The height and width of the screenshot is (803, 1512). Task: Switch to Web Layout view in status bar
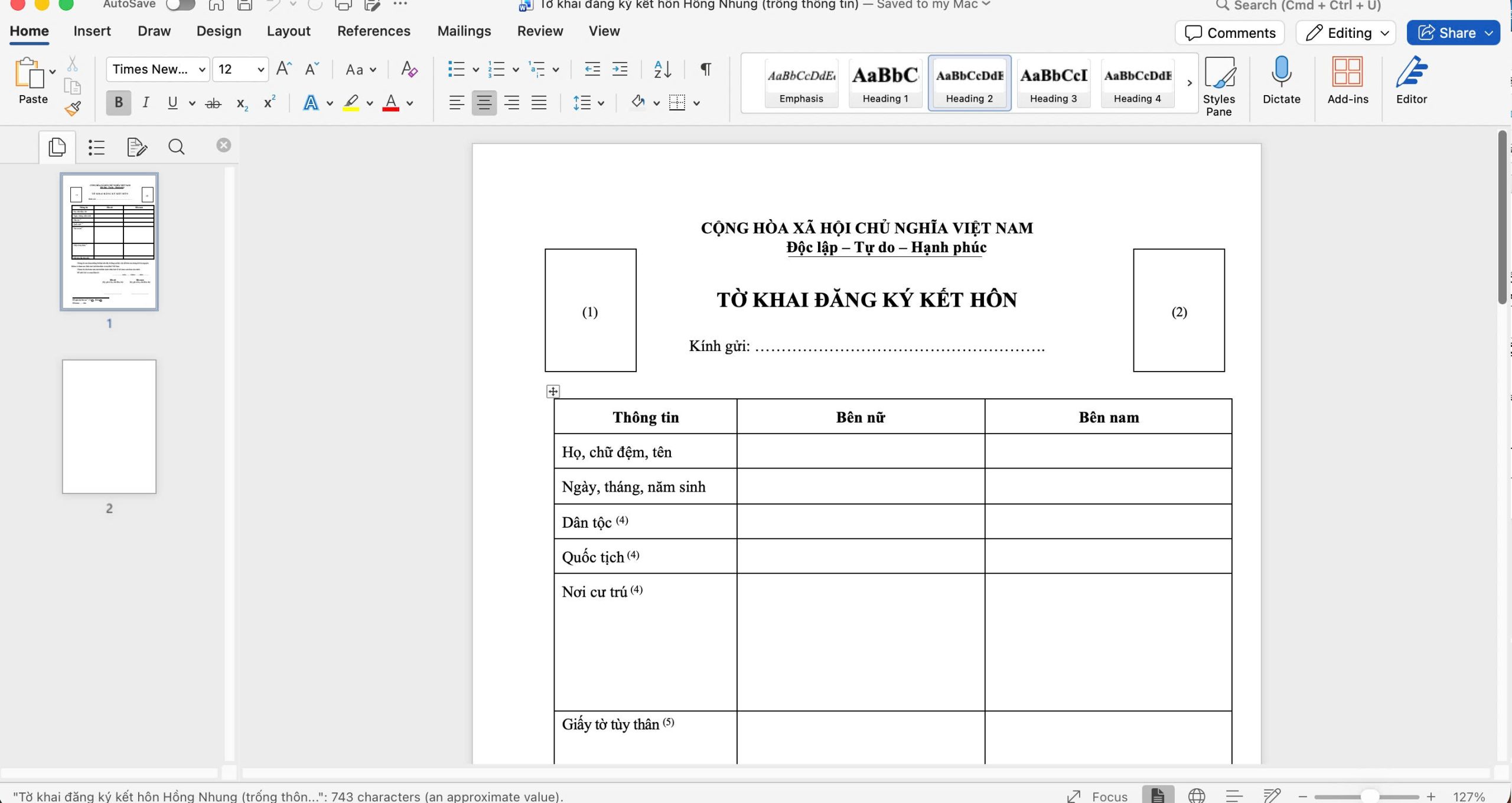point(1196,795)
